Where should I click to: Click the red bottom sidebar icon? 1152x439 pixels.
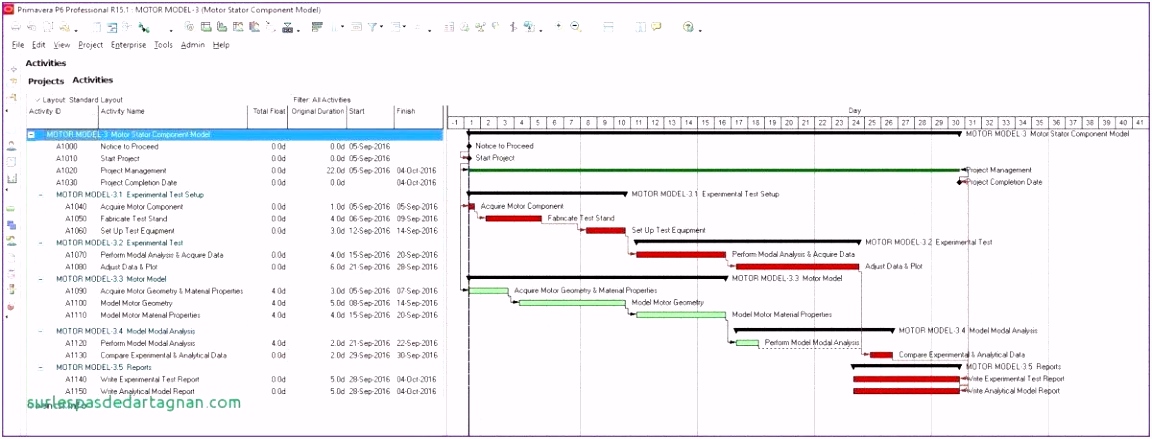pyautogui.click(x=12, y=306)
